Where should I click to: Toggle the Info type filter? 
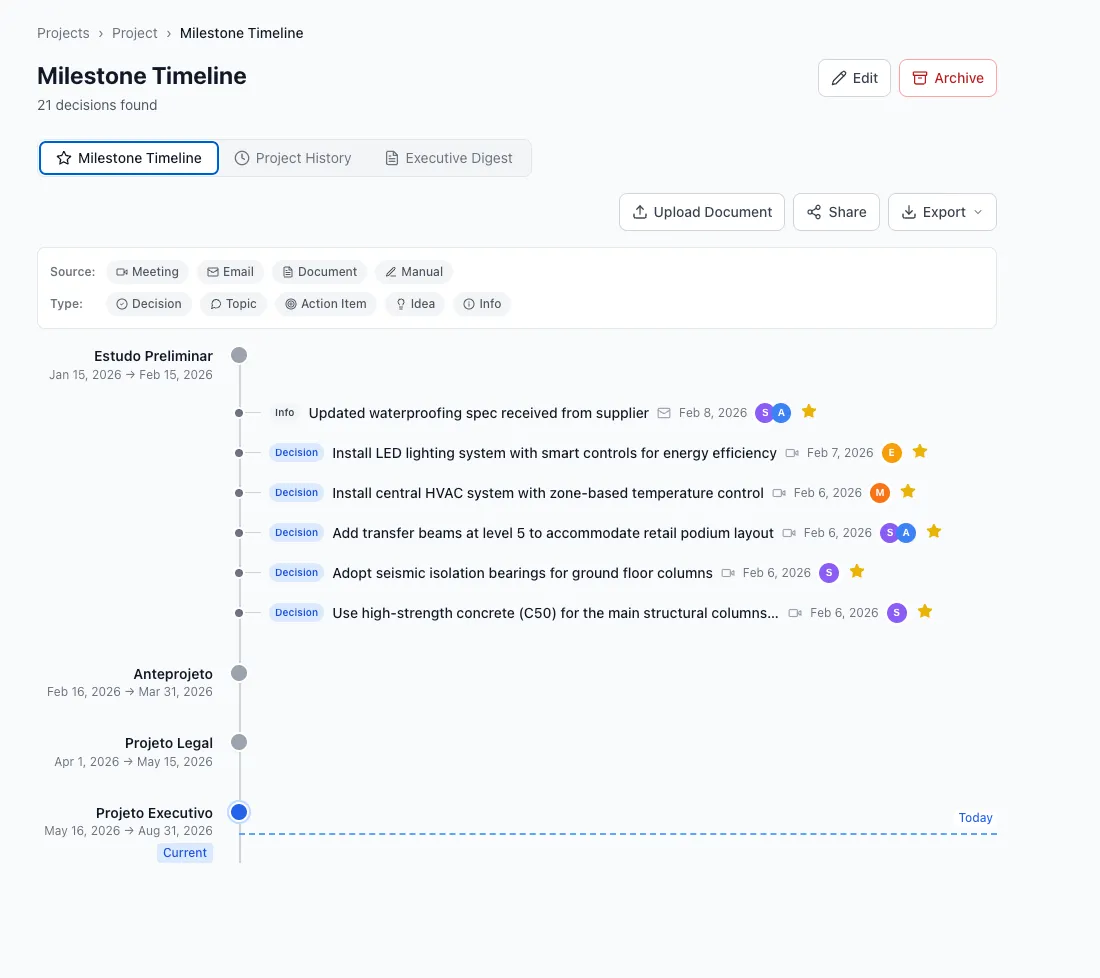click(482, 304)
